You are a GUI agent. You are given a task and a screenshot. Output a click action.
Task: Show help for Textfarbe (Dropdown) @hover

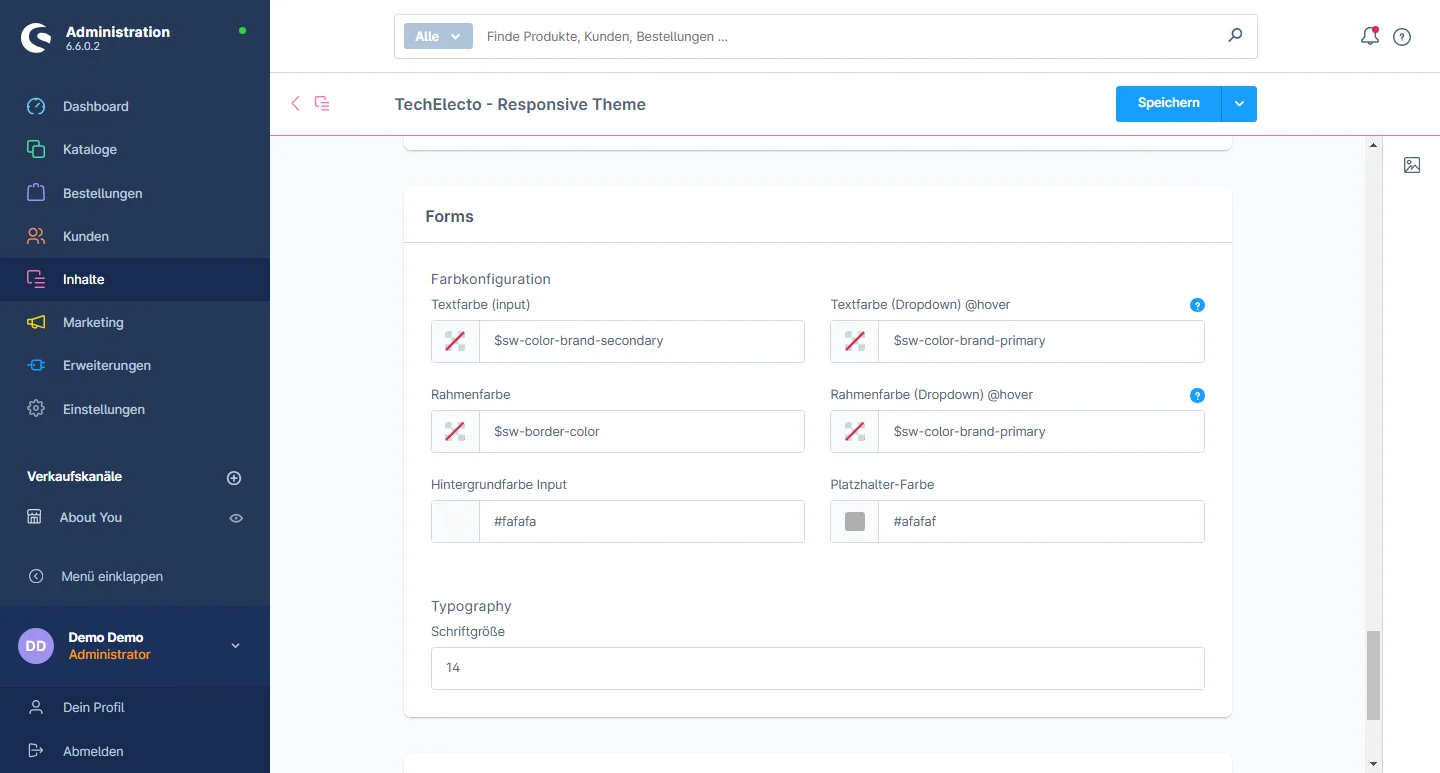(x=1197, y=305)
